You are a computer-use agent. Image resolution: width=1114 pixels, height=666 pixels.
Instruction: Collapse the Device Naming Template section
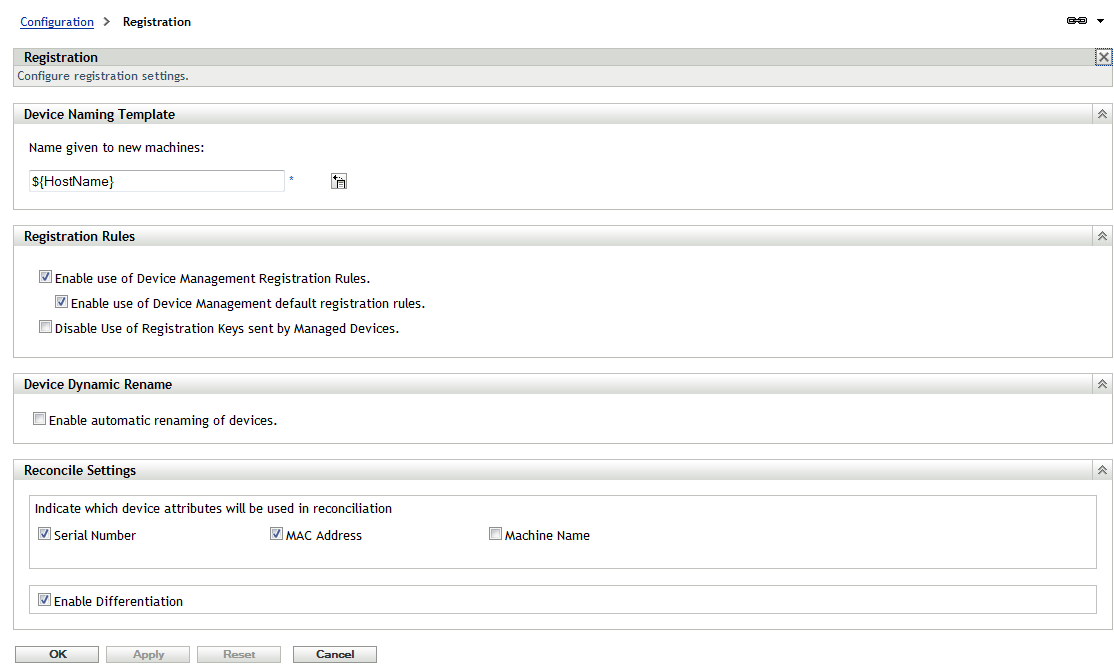pos(1102,114)
